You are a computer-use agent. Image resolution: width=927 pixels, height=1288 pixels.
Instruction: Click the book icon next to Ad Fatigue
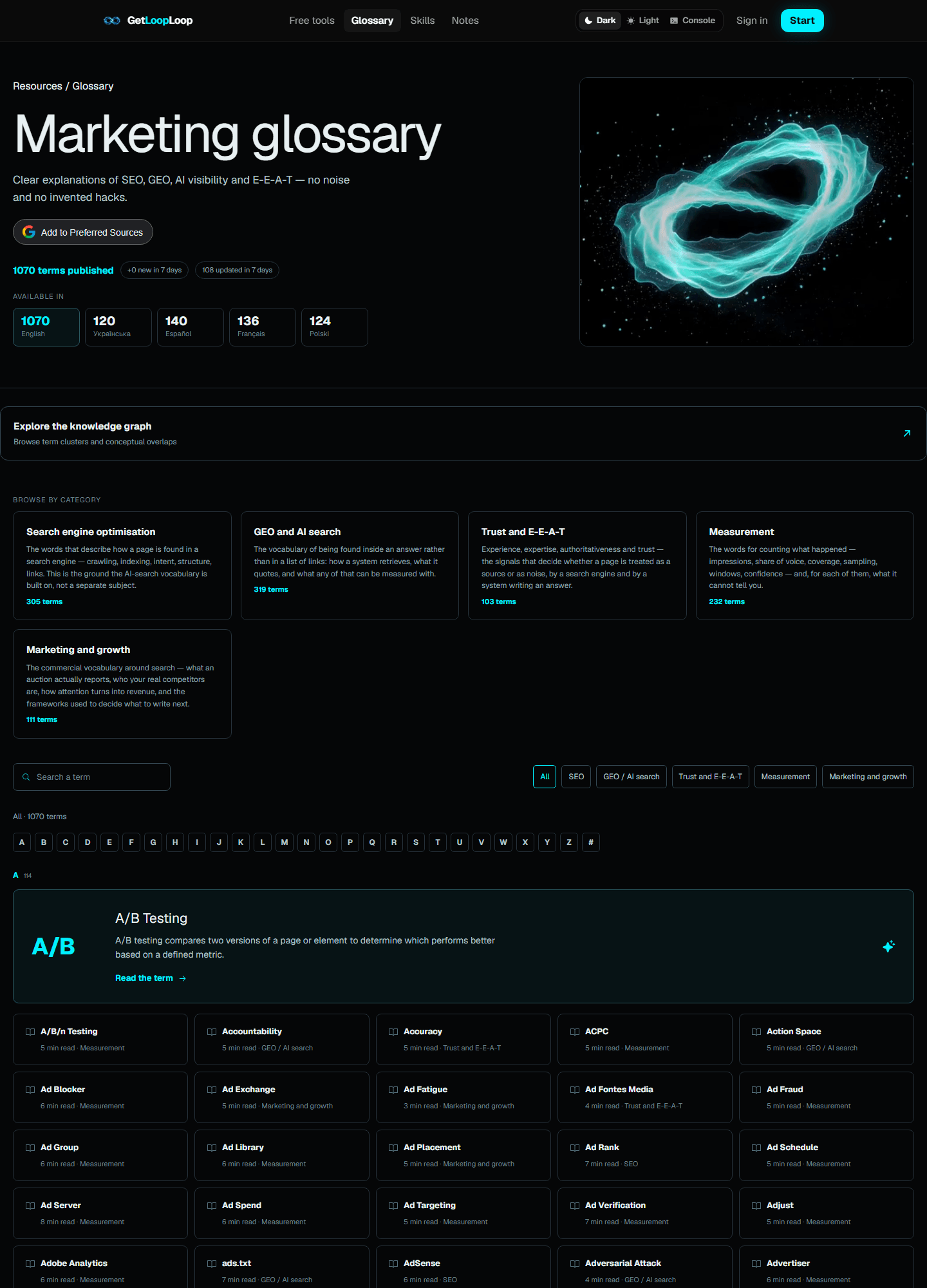click(x=393, y=1090)
